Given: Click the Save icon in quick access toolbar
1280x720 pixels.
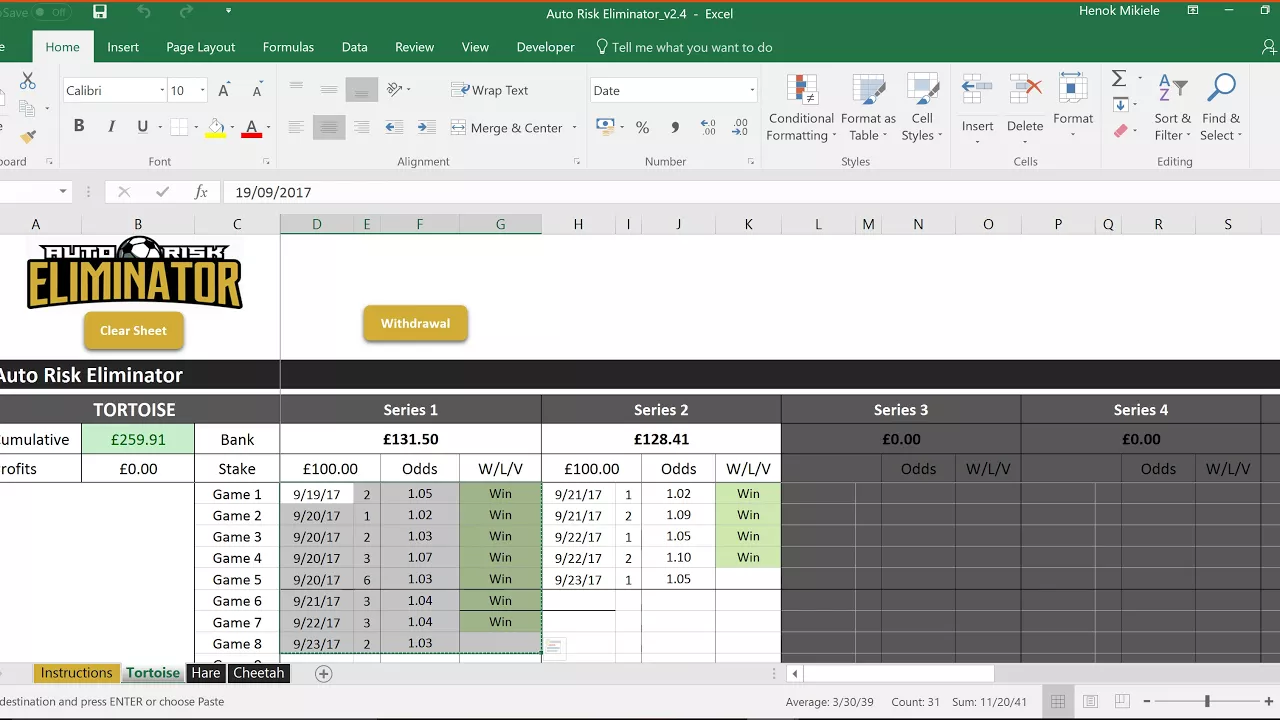Looking at the screenshot, I should [99, 12].
